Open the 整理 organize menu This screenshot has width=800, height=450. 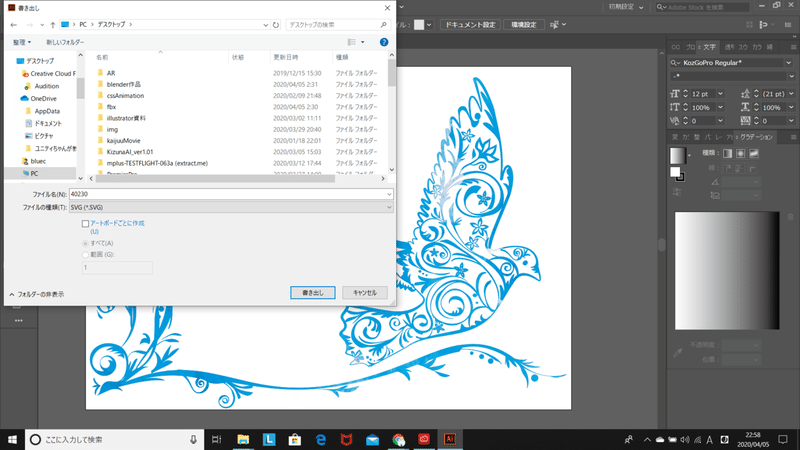(x=22, y=42)
